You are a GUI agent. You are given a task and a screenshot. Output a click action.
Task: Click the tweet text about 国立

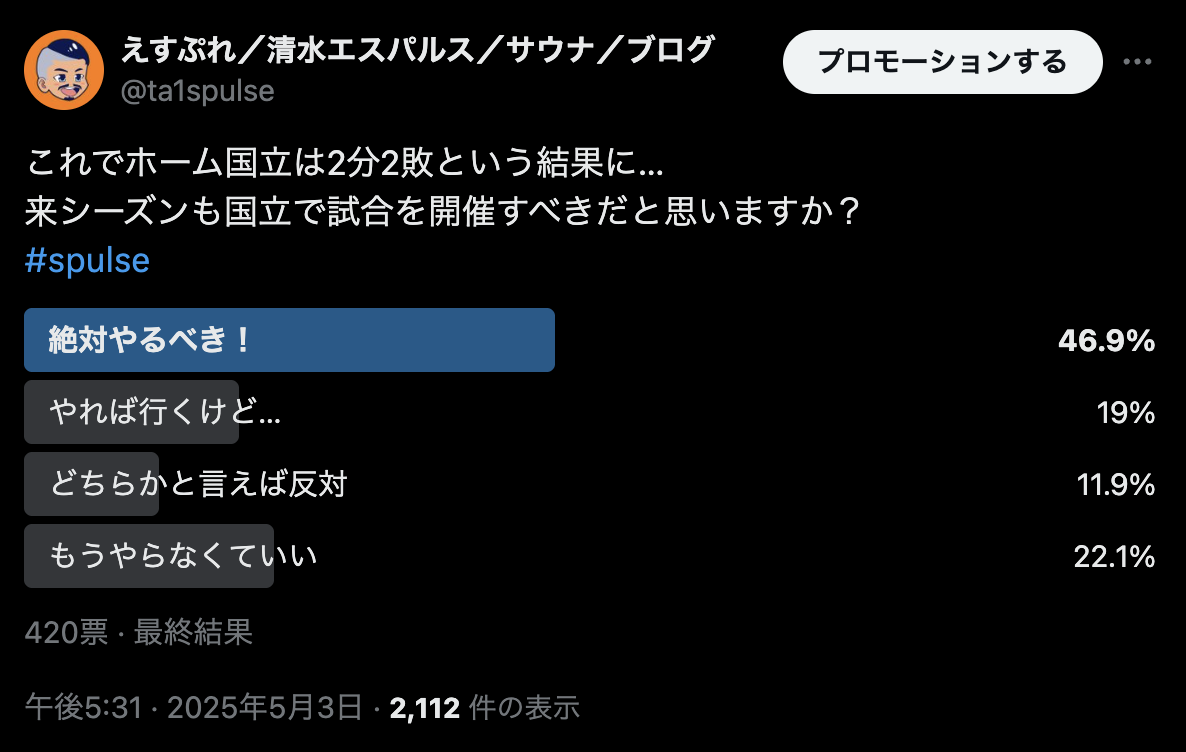coord(442,186)
